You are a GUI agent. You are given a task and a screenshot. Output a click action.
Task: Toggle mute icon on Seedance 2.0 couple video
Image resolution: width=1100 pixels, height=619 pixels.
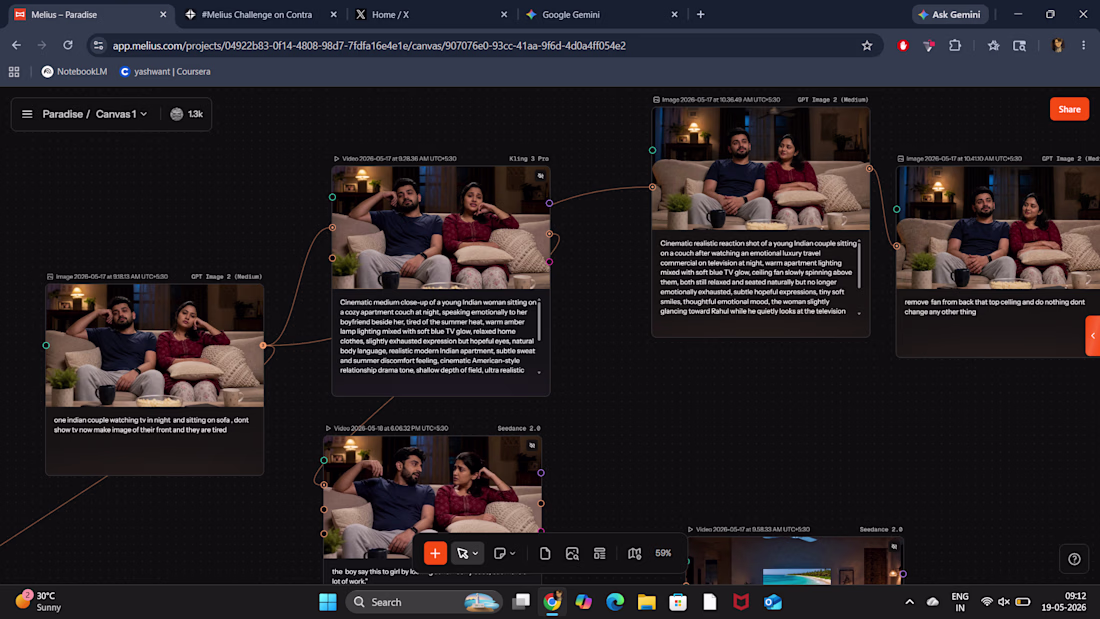pyautogui.click(x=532, y=445)
